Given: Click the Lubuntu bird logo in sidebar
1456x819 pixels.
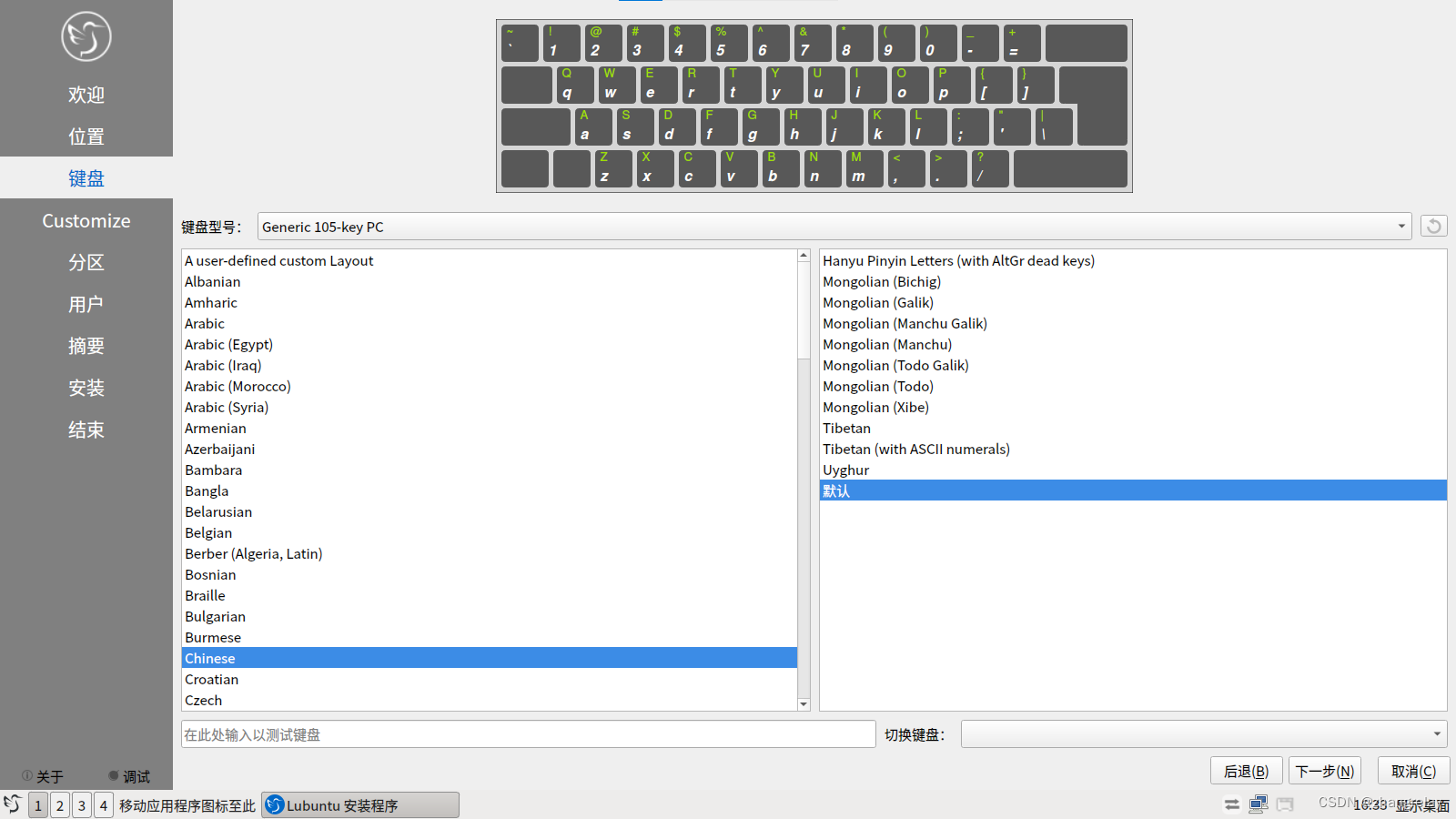Looking at the screenshot, I should tap(86, 36).
